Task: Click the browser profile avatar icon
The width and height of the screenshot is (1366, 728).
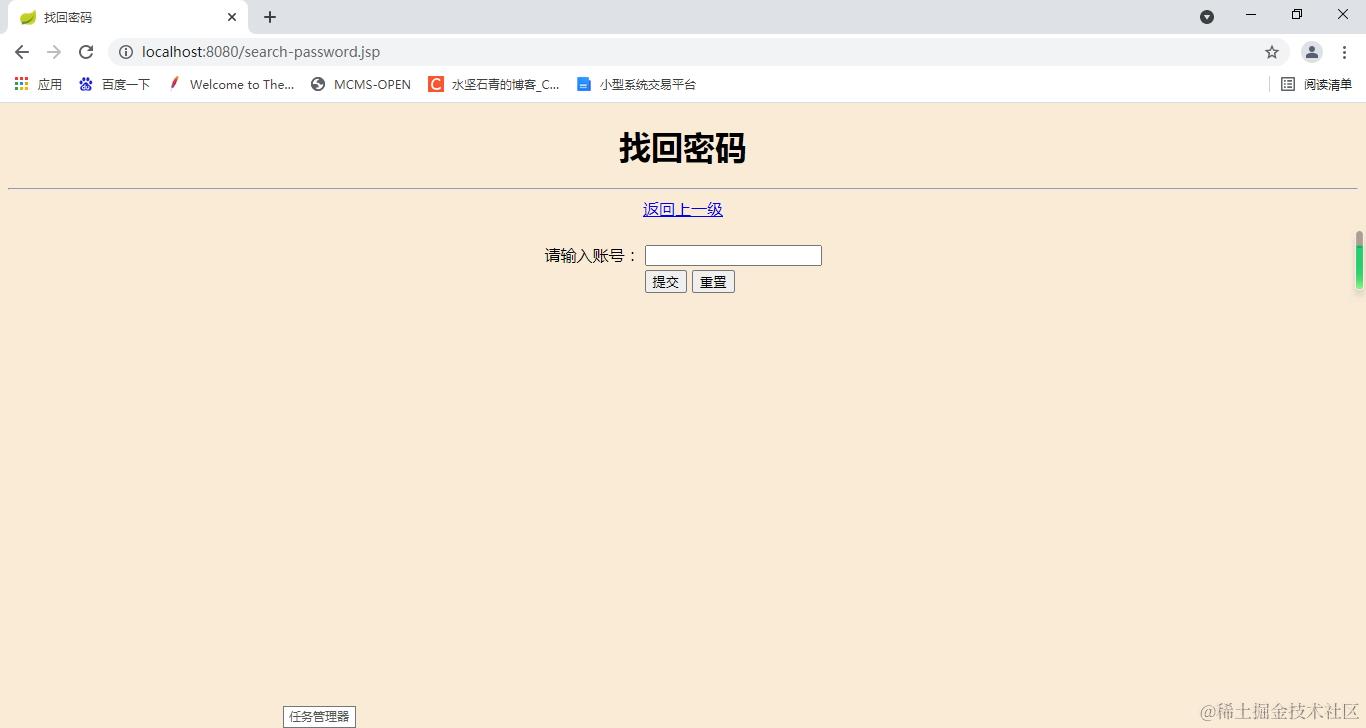Action: point(1311,52)
